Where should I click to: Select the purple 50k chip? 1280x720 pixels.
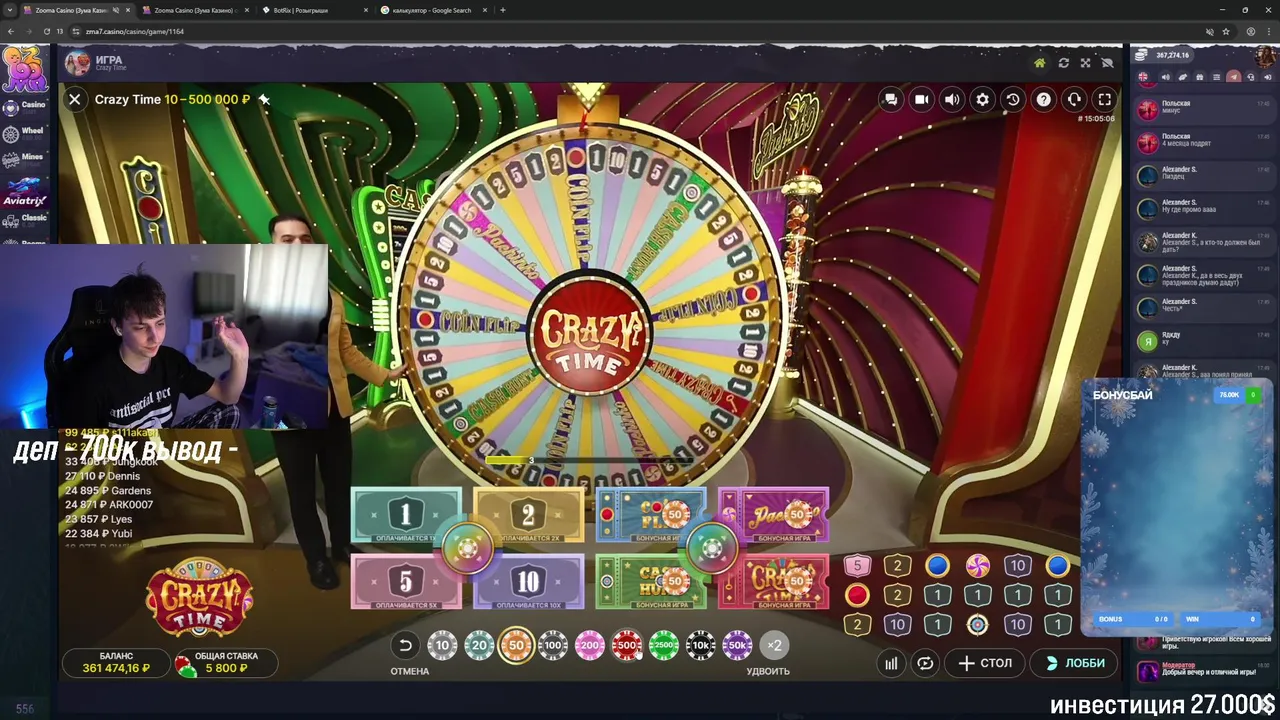[x=738, y=646]
